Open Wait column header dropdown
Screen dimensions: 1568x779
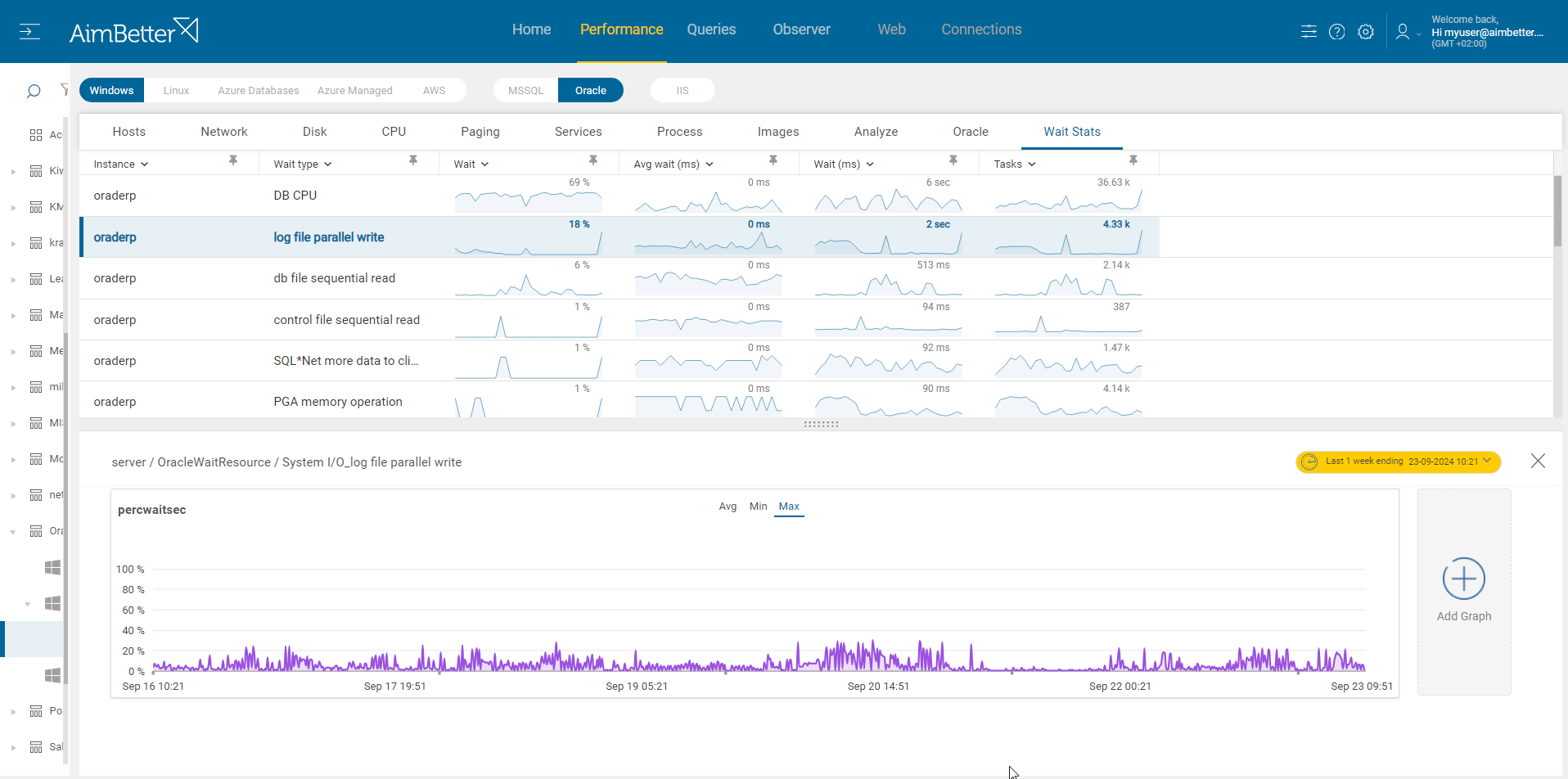(484, 164)
